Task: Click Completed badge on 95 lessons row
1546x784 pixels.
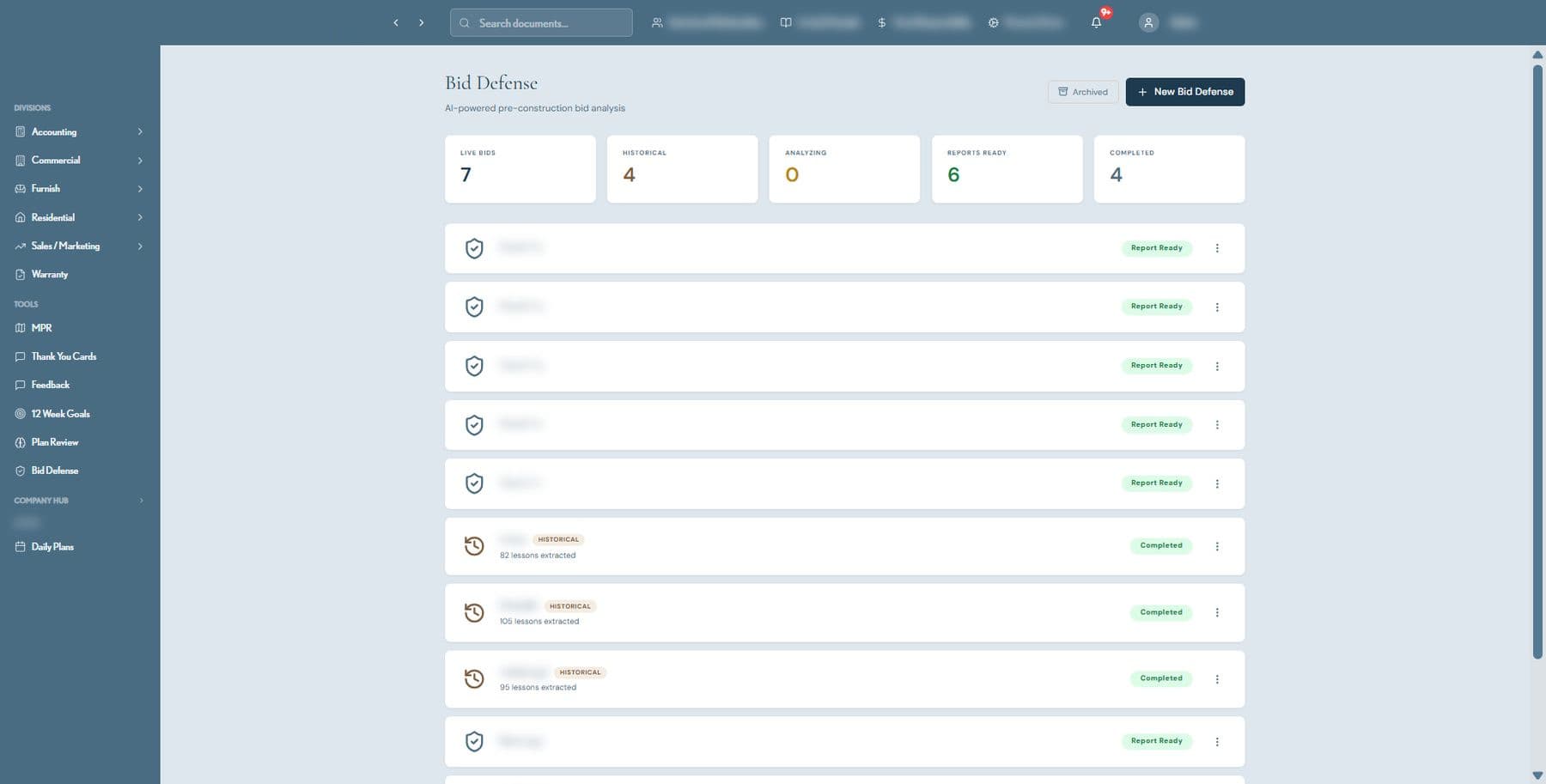Action: [x=1161, y=679]
